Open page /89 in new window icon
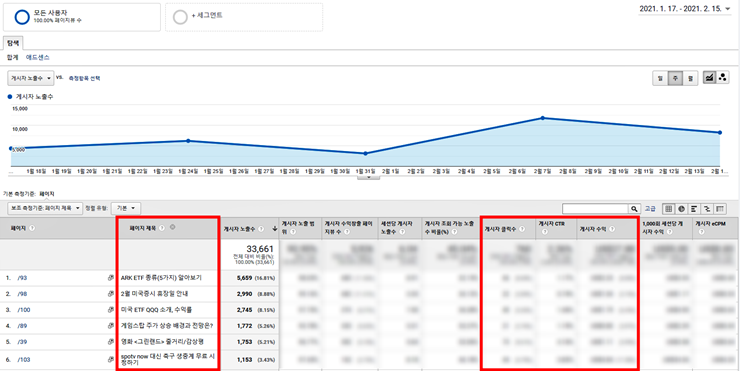The width and height of the screenshot is (740, 371). (x=111, y=326)
